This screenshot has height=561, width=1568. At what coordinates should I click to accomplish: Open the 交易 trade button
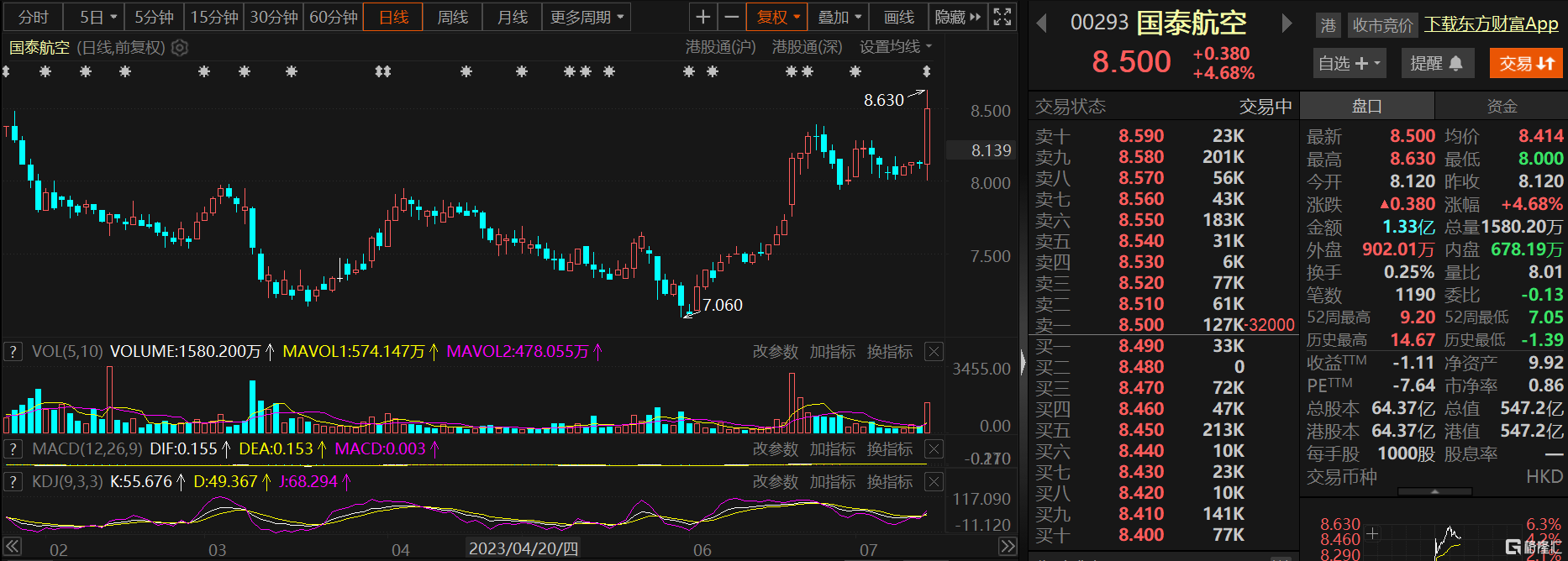[x=1527, y=63]
